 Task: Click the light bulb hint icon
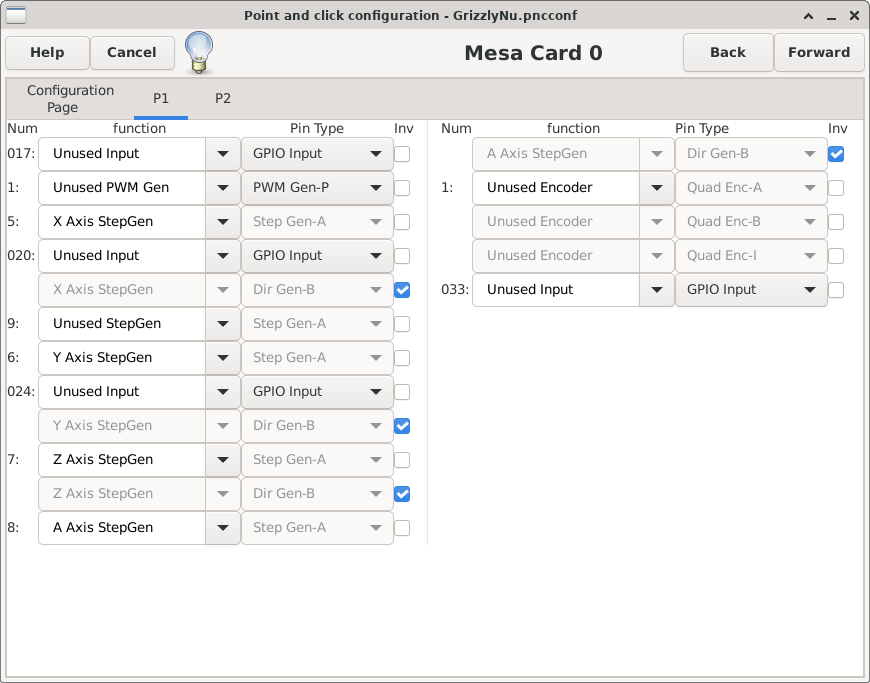(199, 53)
